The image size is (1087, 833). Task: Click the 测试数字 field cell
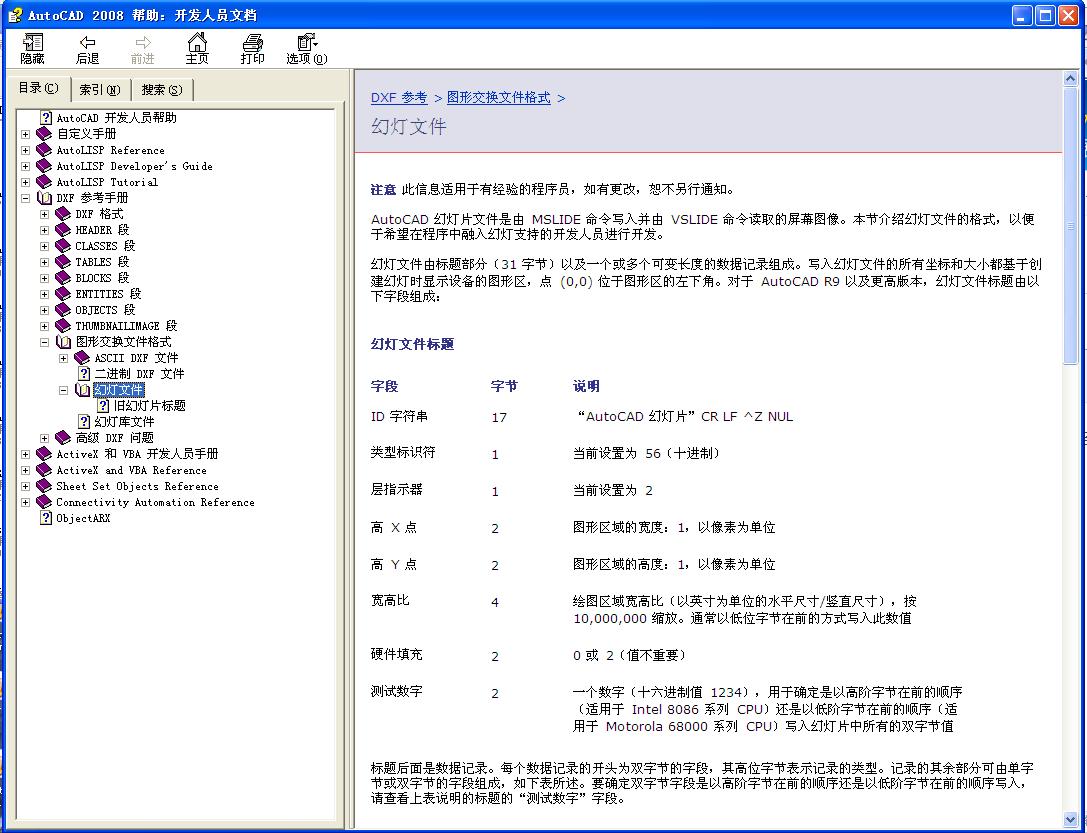point(397,691)
